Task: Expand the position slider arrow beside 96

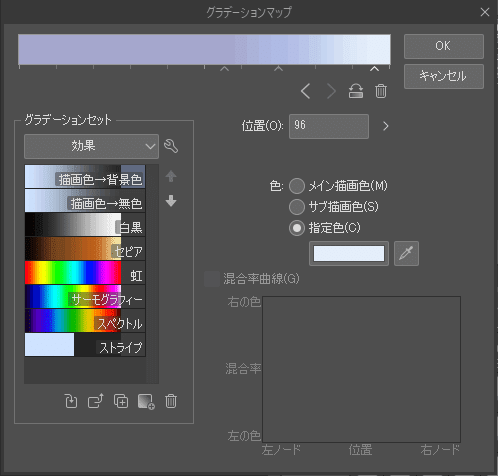Action: tap(386, 126)
